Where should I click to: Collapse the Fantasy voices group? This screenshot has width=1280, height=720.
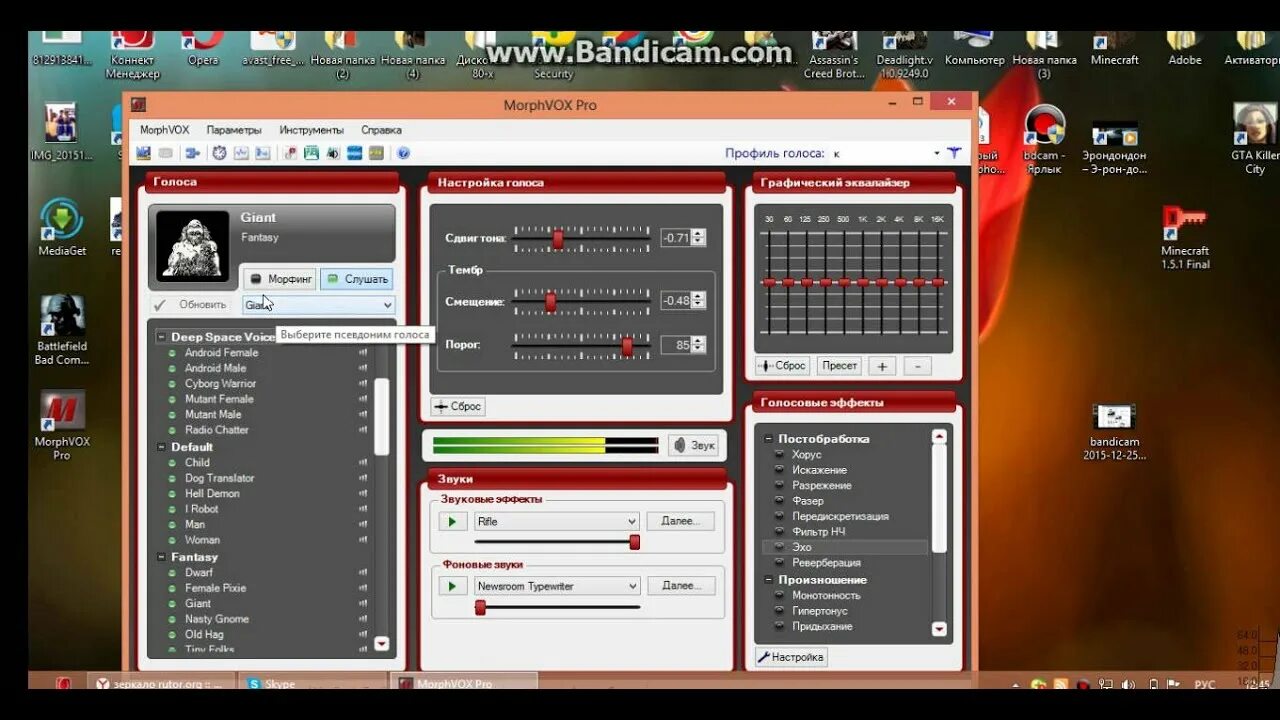(x=161, y=557)
